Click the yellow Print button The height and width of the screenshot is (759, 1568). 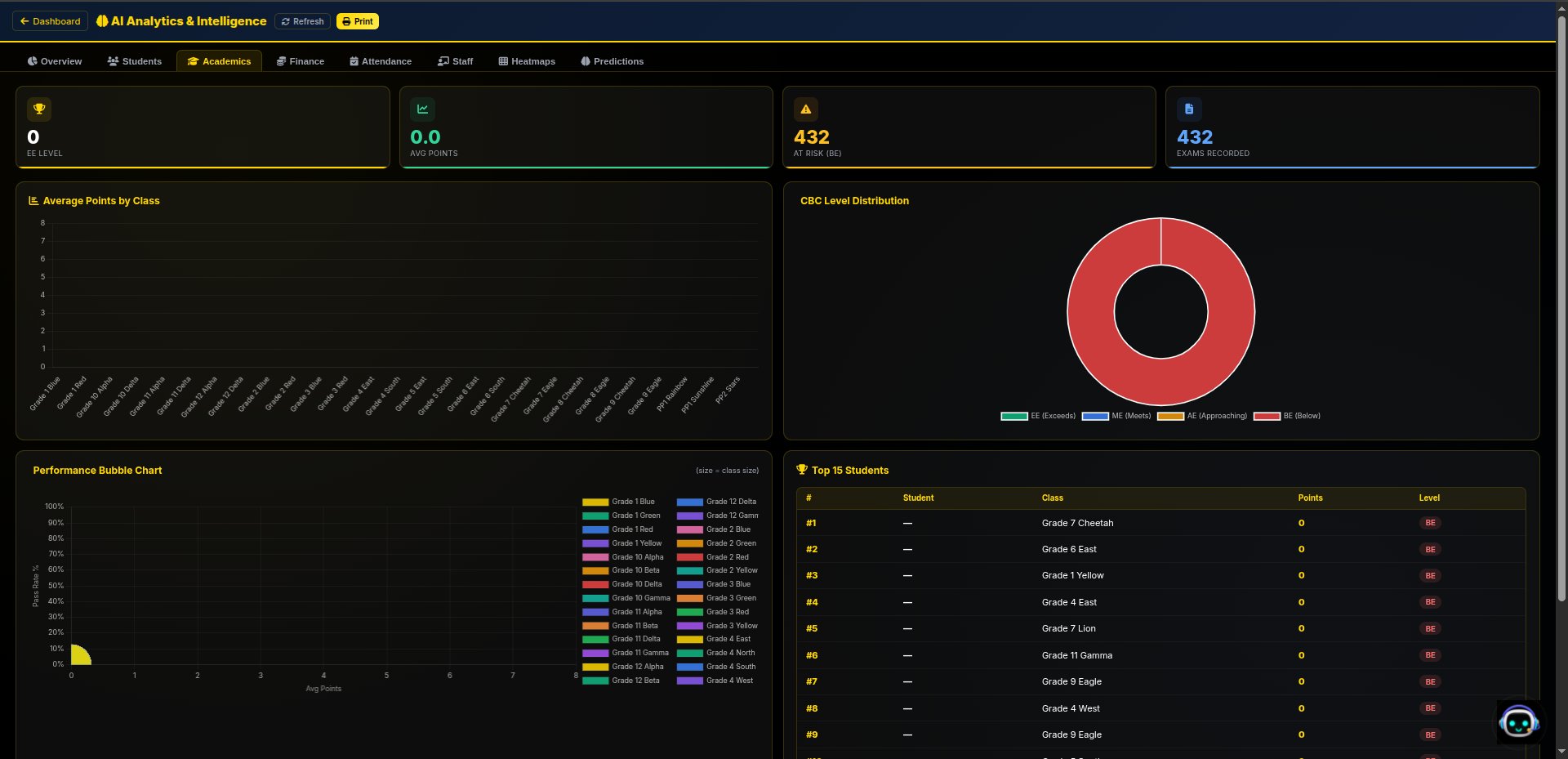[357, 21]
